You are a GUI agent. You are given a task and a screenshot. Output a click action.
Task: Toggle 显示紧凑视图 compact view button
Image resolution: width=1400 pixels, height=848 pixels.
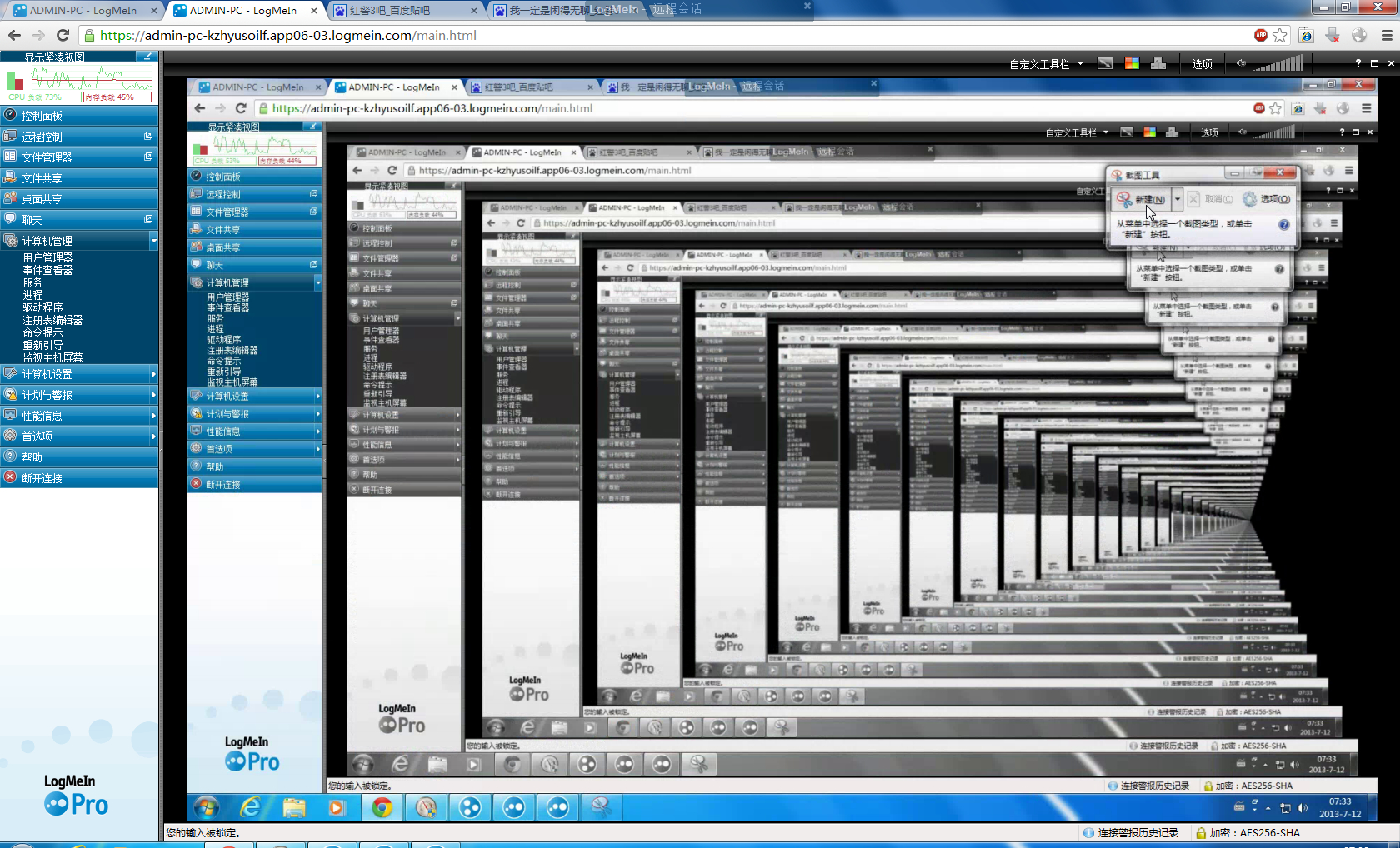[147, 57]
